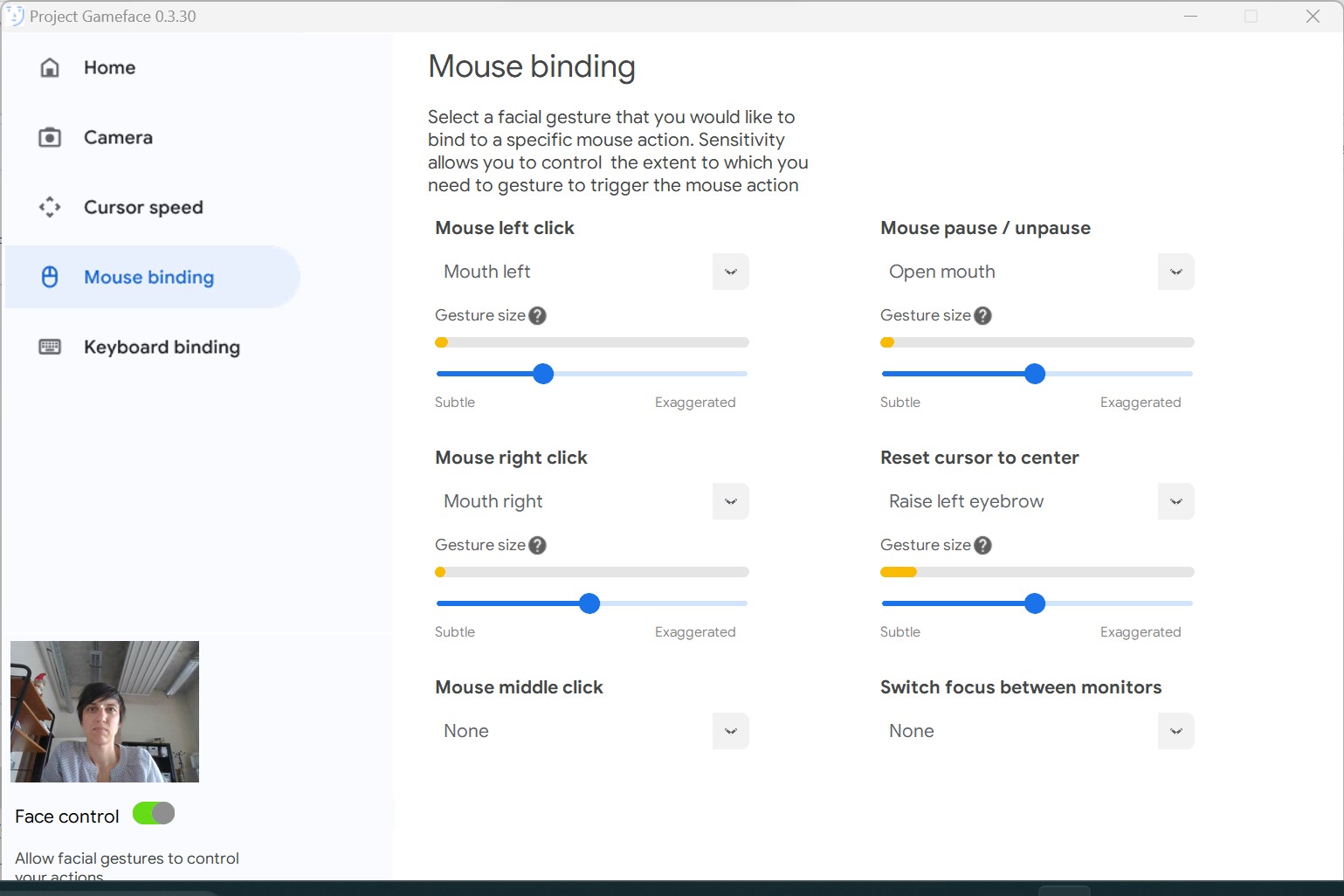Toggle the Face control switch
This screenshot has height=896, width=1344.
154,814
